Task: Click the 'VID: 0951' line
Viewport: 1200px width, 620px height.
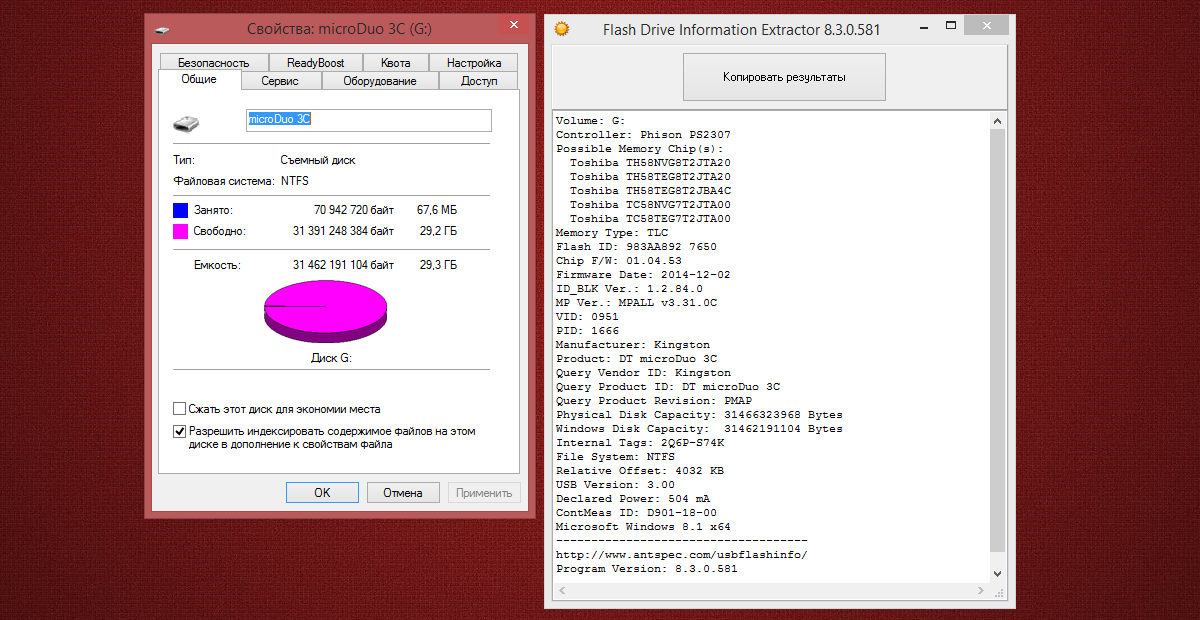Action: pos(587,316)
